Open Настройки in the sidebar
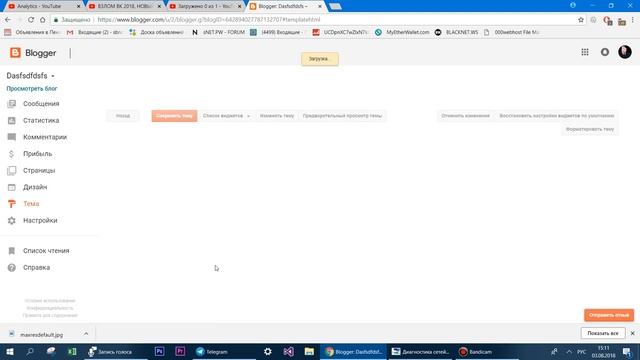The height and width of the screenshot is (360, 640). point(40,220)
